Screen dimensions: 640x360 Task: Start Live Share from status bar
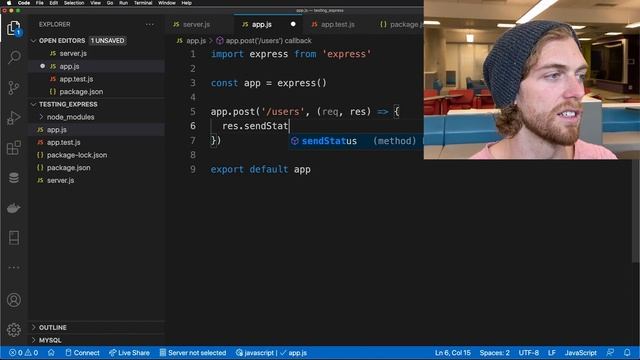pyautogui.click(x=129, y=353)
